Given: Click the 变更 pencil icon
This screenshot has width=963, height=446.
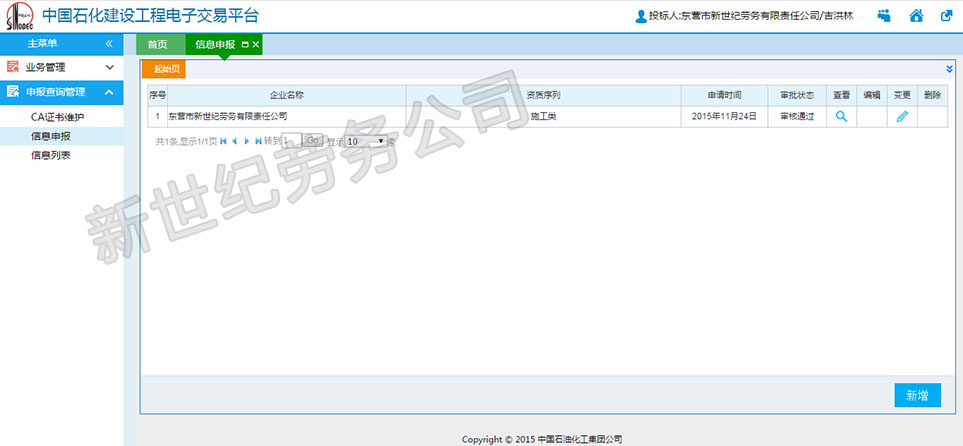Looking at the screenshot, I should pyautogui.click(x=902, y=116).
